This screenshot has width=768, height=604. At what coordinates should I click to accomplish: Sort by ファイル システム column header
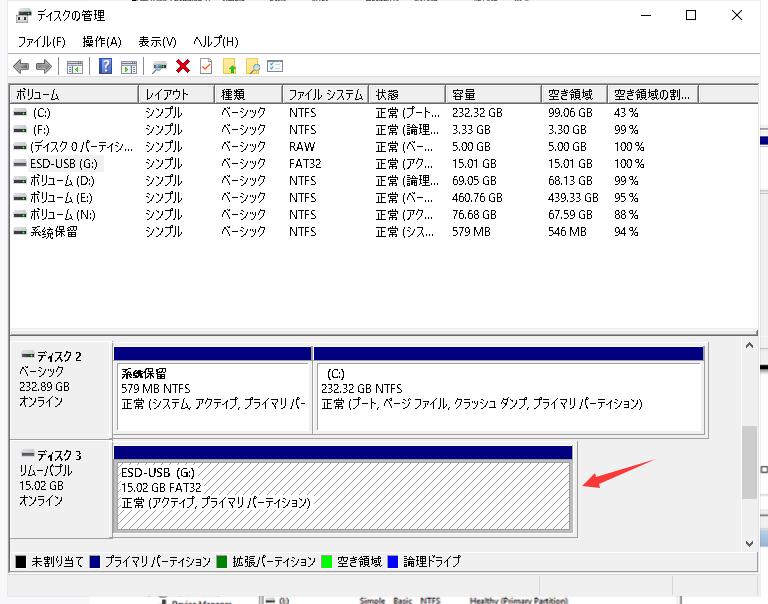point(325,94)
